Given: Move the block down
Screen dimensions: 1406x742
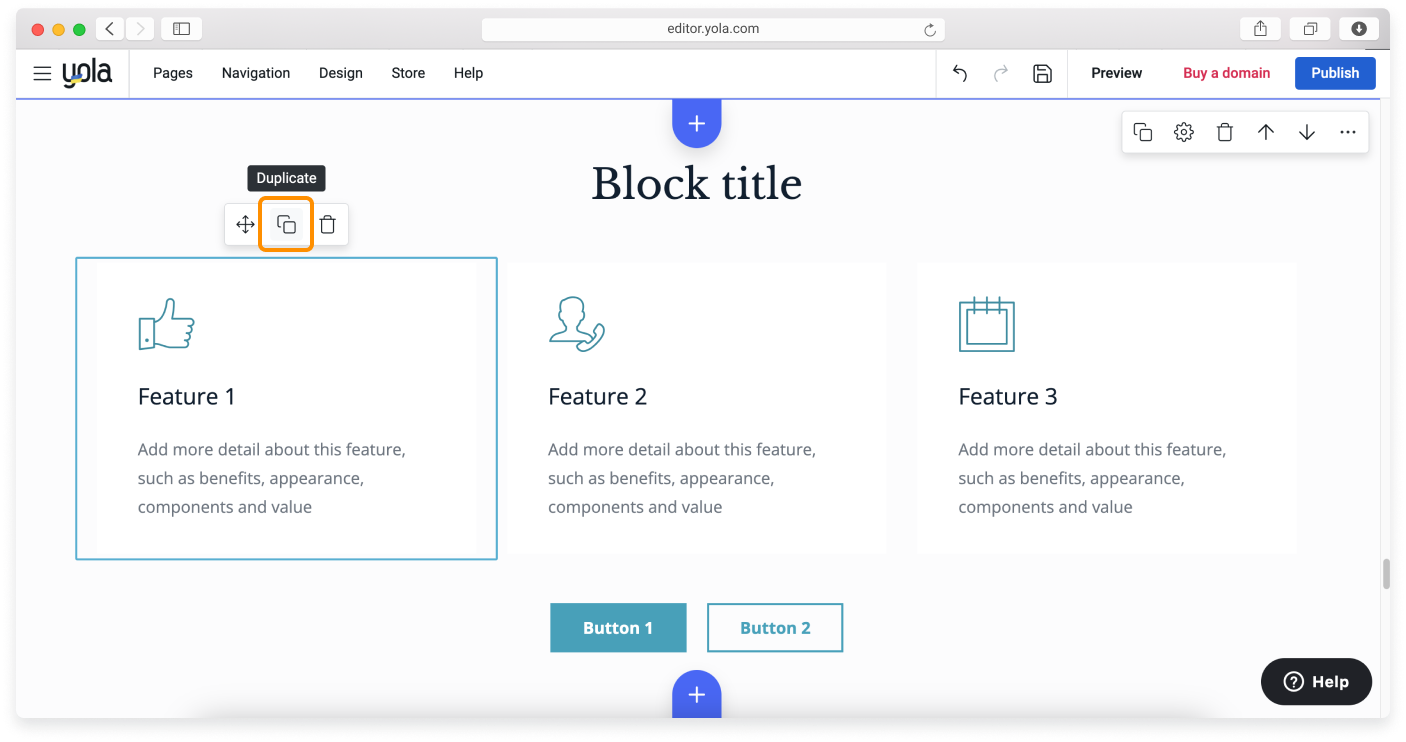Looking at the screenshot, I should pos(1307,131).
